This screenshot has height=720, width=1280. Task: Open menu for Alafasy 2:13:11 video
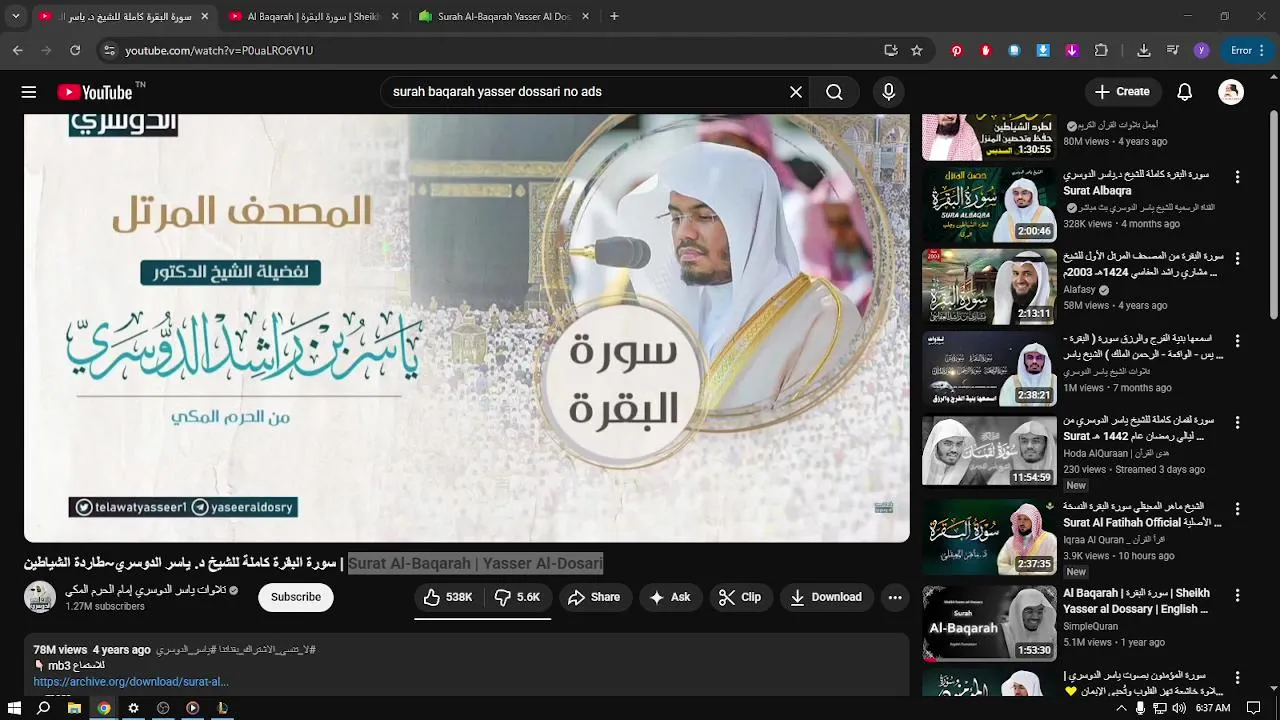pyautogui.click(x=1237, y=259)
